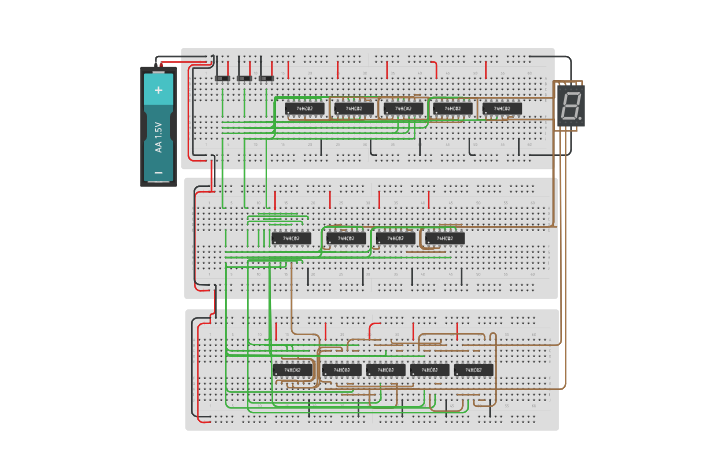Select the center chip on top breadboard
The image size is (725, 453).
[x=403, y=108]
